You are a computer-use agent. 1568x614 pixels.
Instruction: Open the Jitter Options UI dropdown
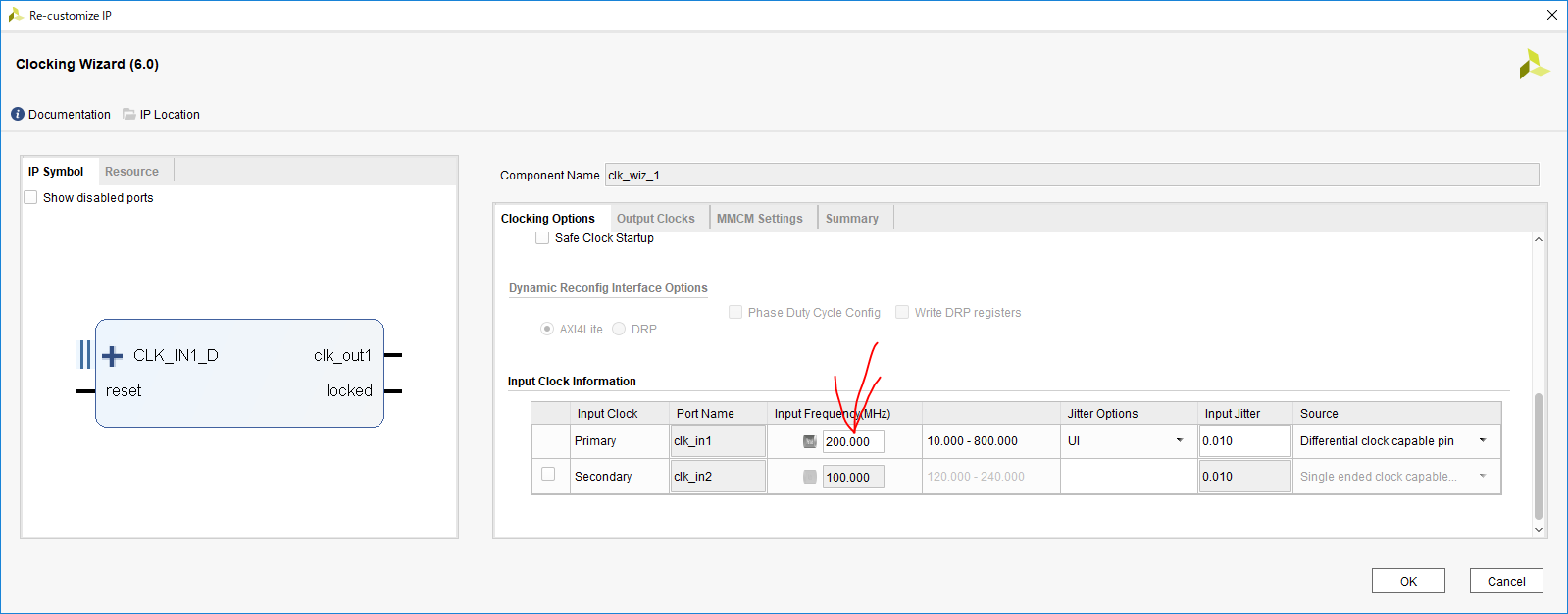(x=1179, y=441)
